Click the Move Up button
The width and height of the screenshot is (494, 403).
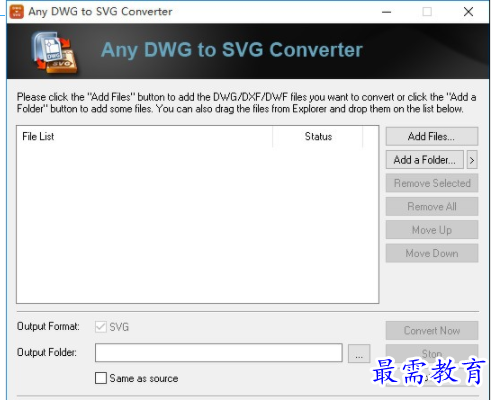click(x=432, y=230)
